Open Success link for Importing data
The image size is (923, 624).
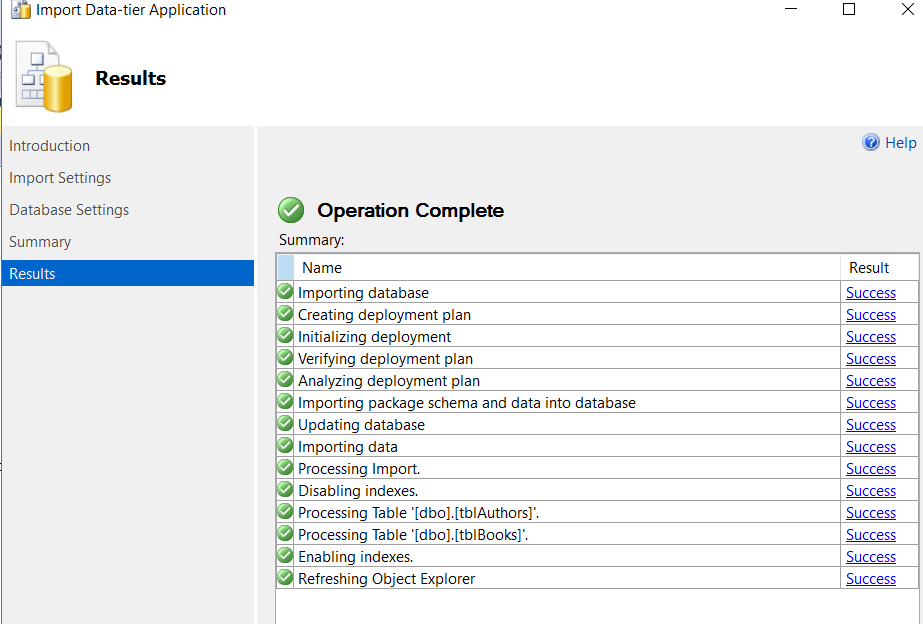coord(870,447)
